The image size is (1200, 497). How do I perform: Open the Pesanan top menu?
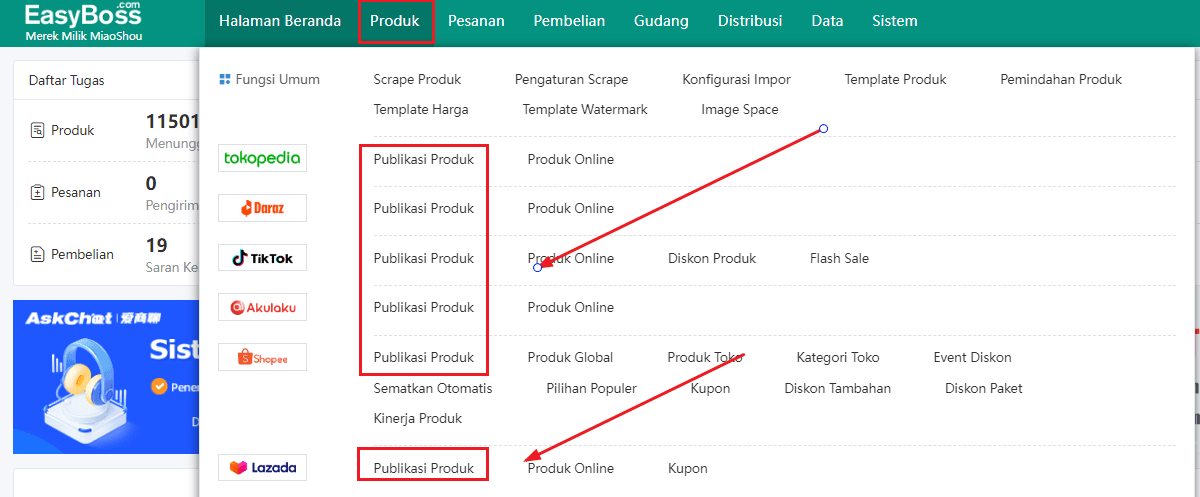pos(476,21)
